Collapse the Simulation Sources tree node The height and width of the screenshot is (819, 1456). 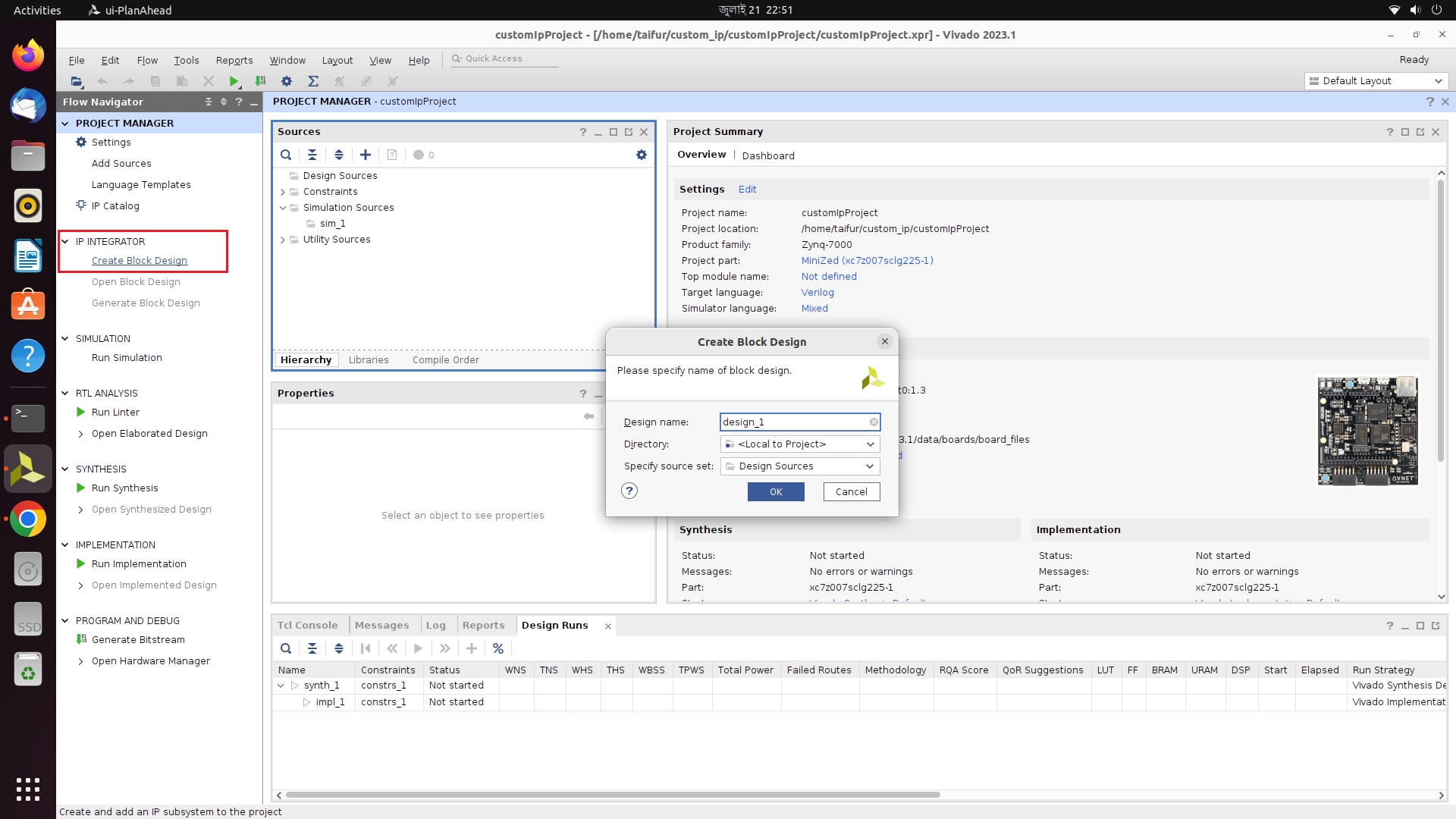pyautogui.click(x=283, y=208)
